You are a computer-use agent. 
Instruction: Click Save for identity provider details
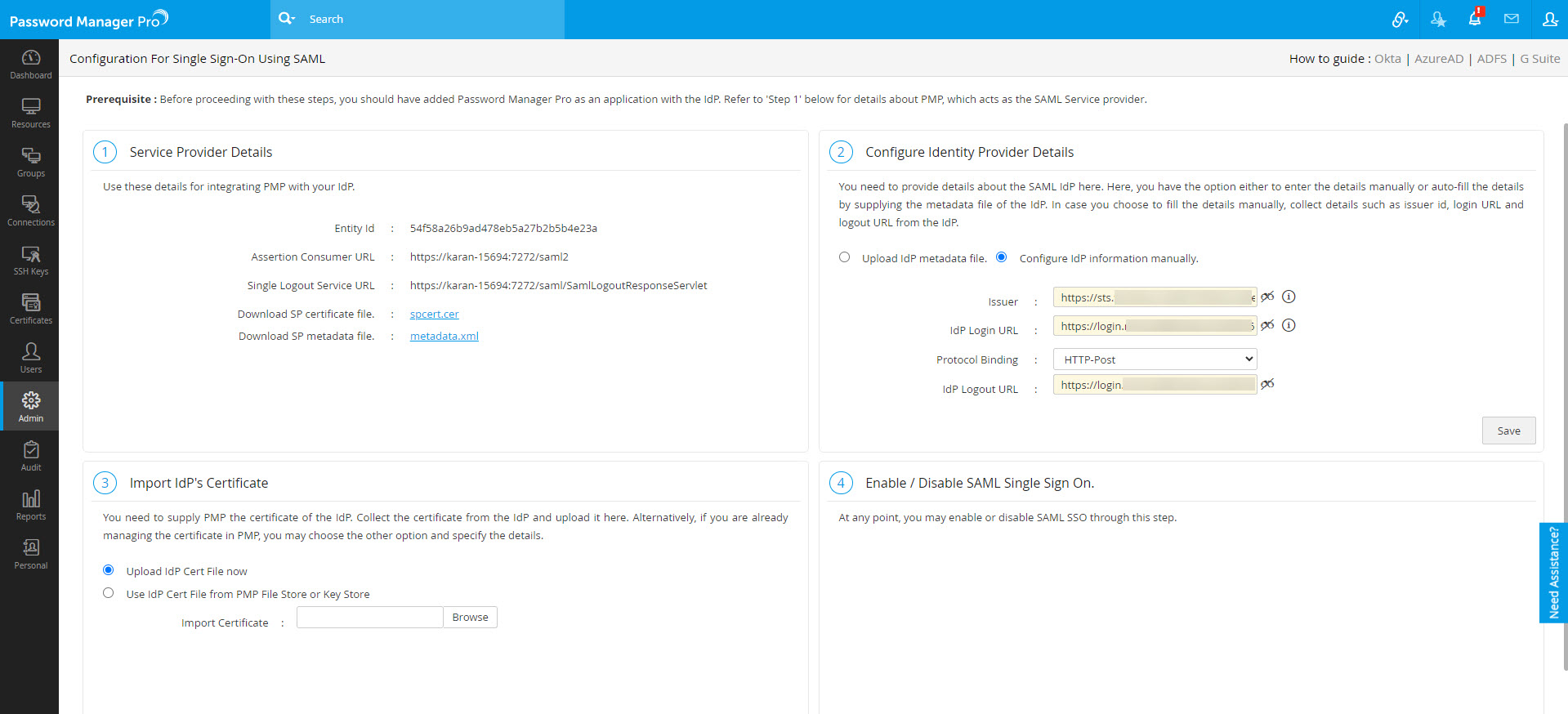[1508, 431]
